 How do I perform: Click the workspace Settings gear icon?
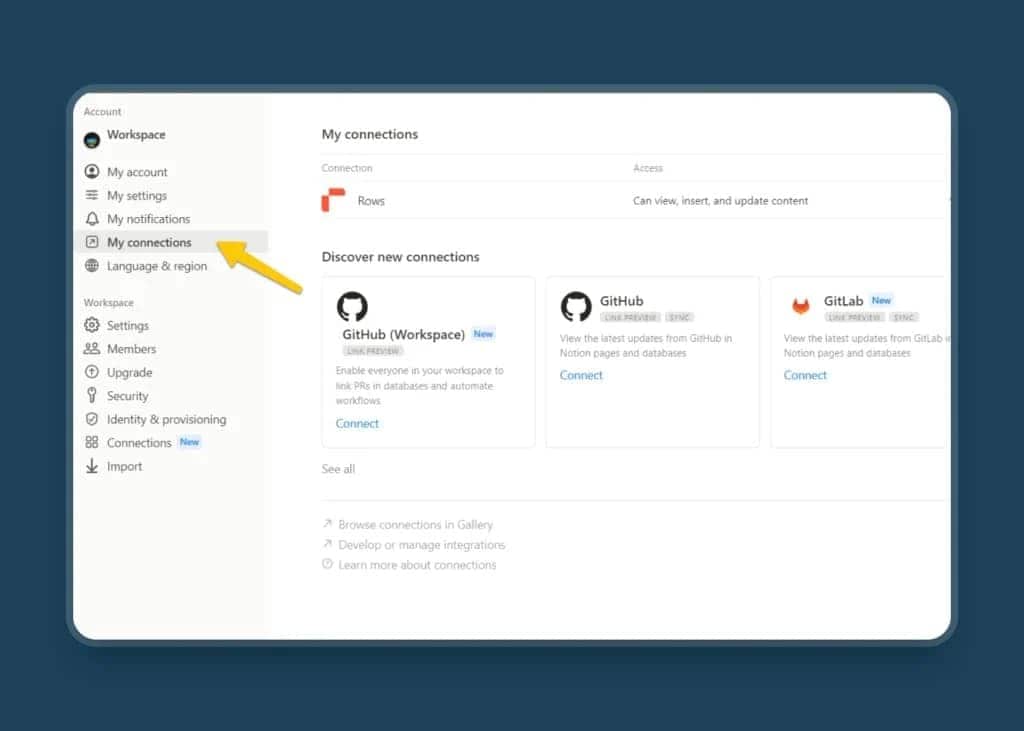click(x=92, y=325)
